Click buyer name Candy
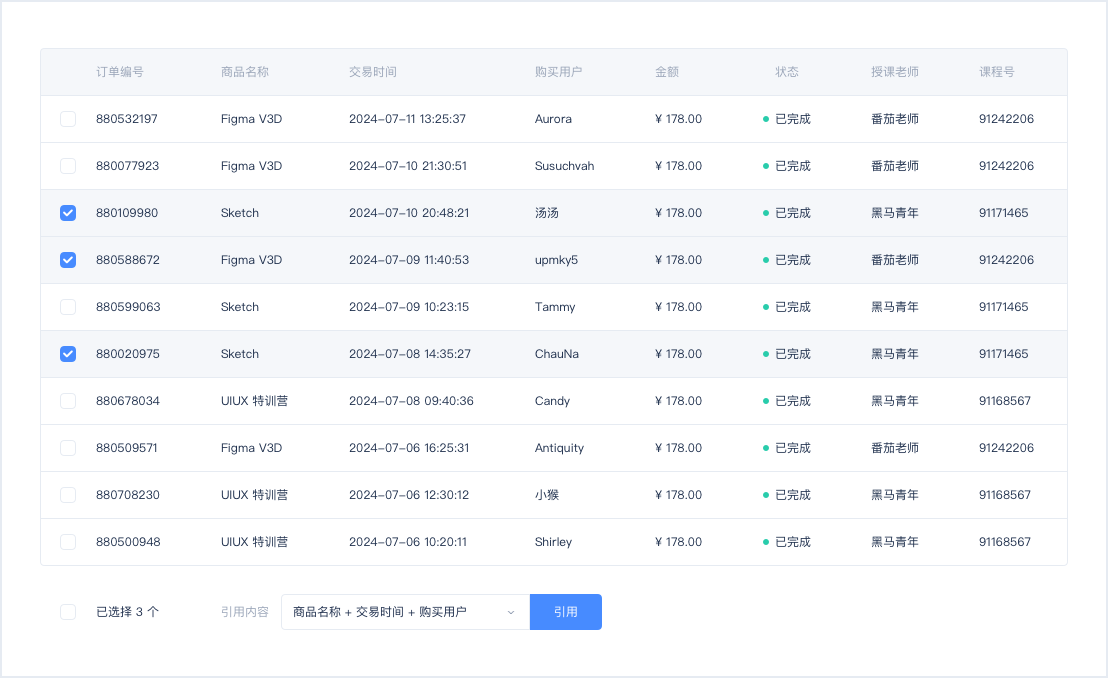Screen dimensions: 1108x678 click(x=553, y=401)
